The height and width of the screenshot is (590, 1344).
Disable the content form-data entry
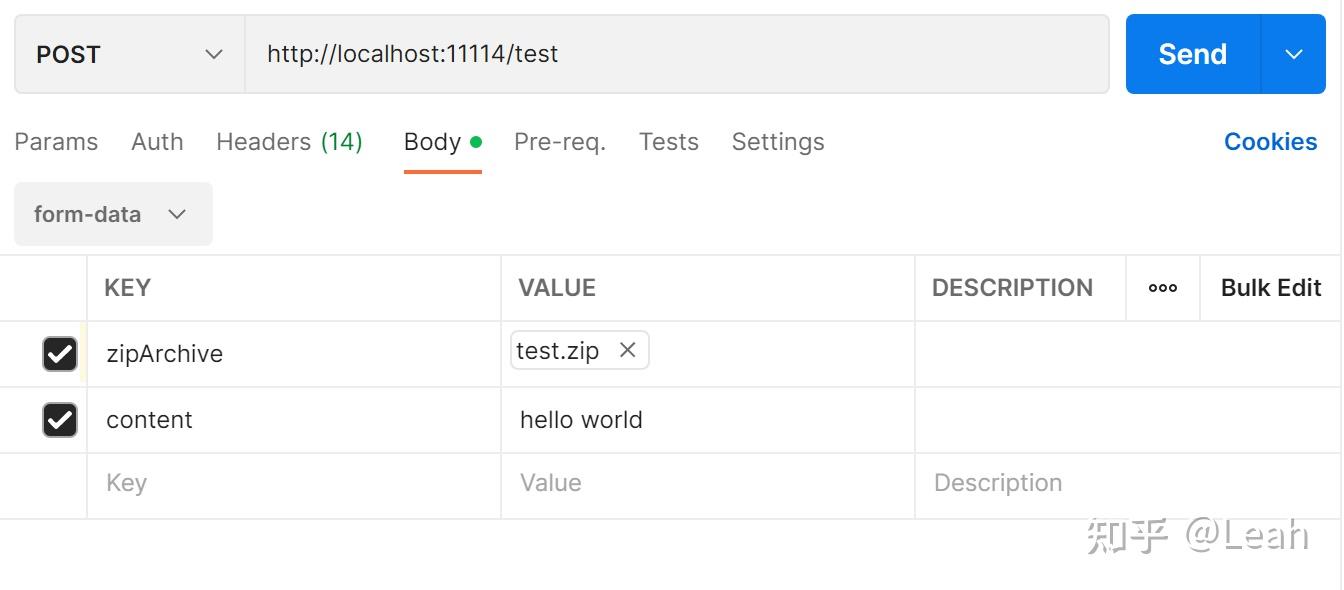point(60,419)
